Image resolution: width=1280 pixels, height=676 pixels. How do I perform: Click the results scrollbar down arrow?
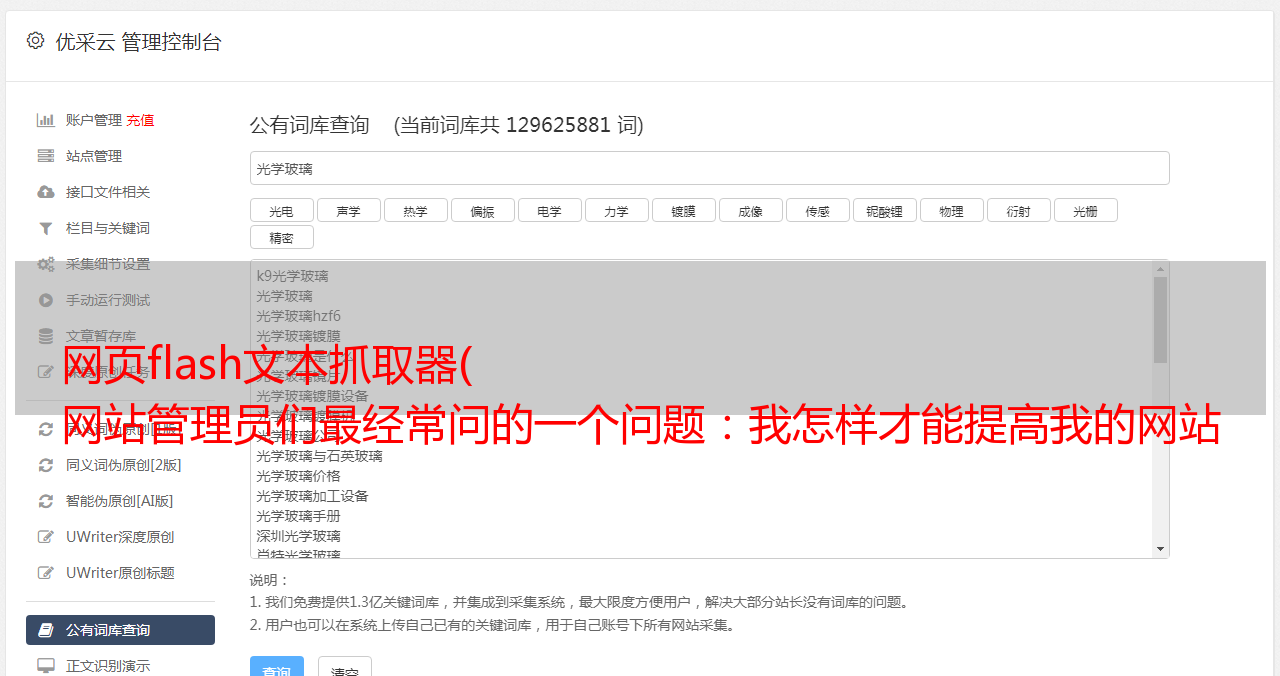click(x=1160, y=549)
